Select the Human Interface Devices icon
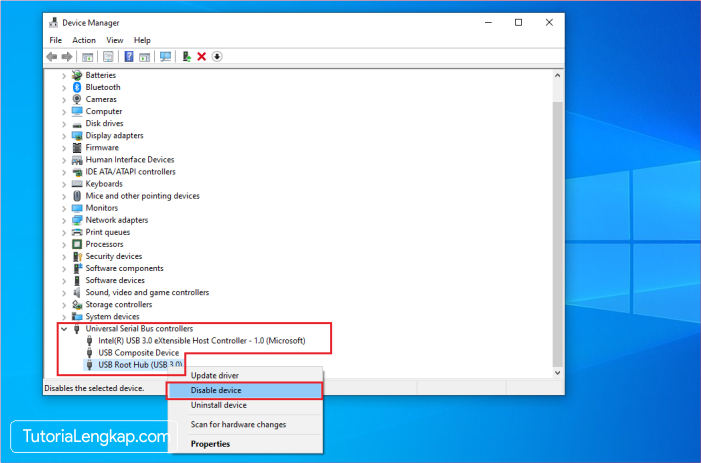Image resolution: width=701 pixels, height=463 pixels. click(x=77, y=160)
